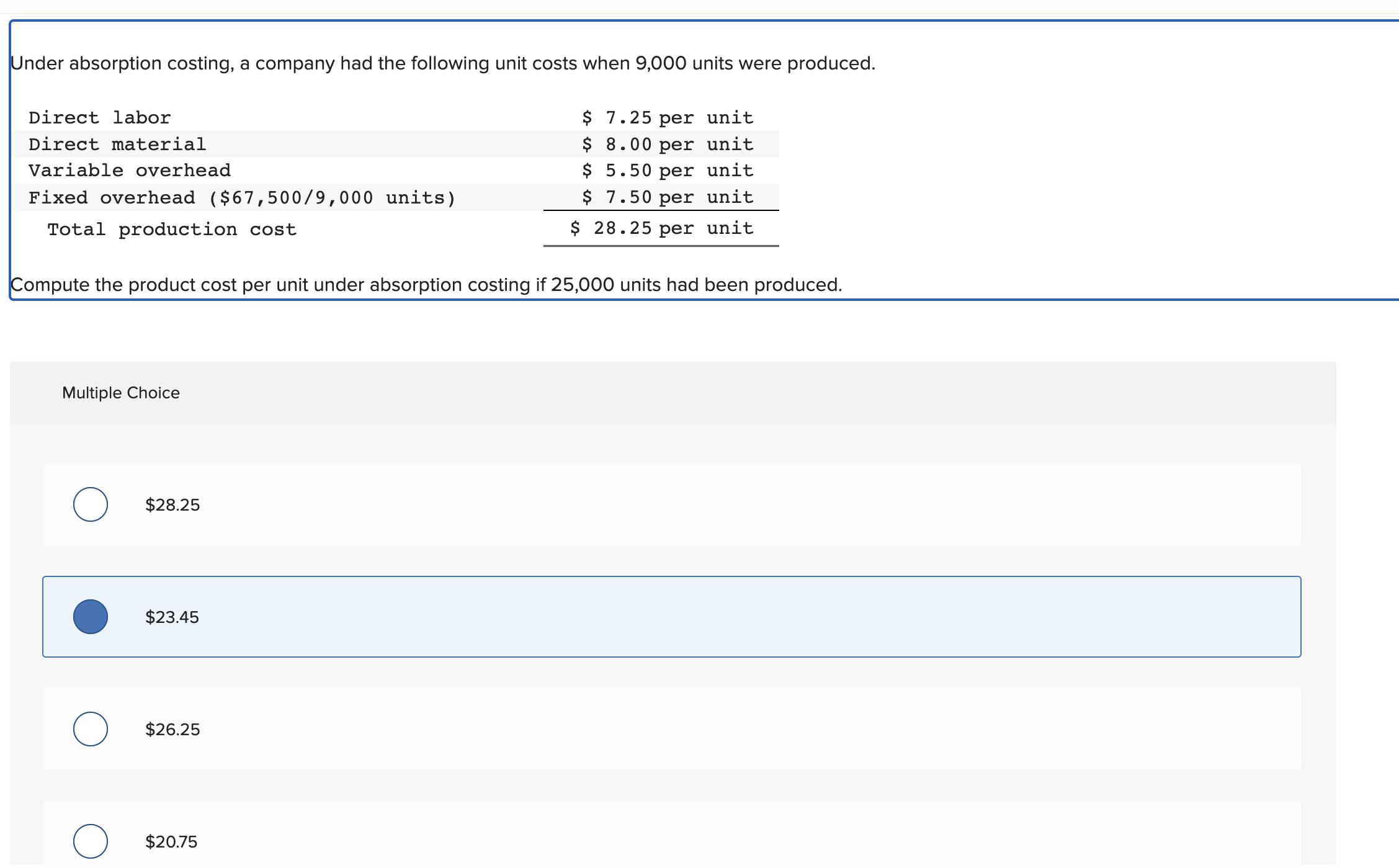1399x868 pixels.
Task: Click the $28.25 answer text
Action: (x=172, y=505)
